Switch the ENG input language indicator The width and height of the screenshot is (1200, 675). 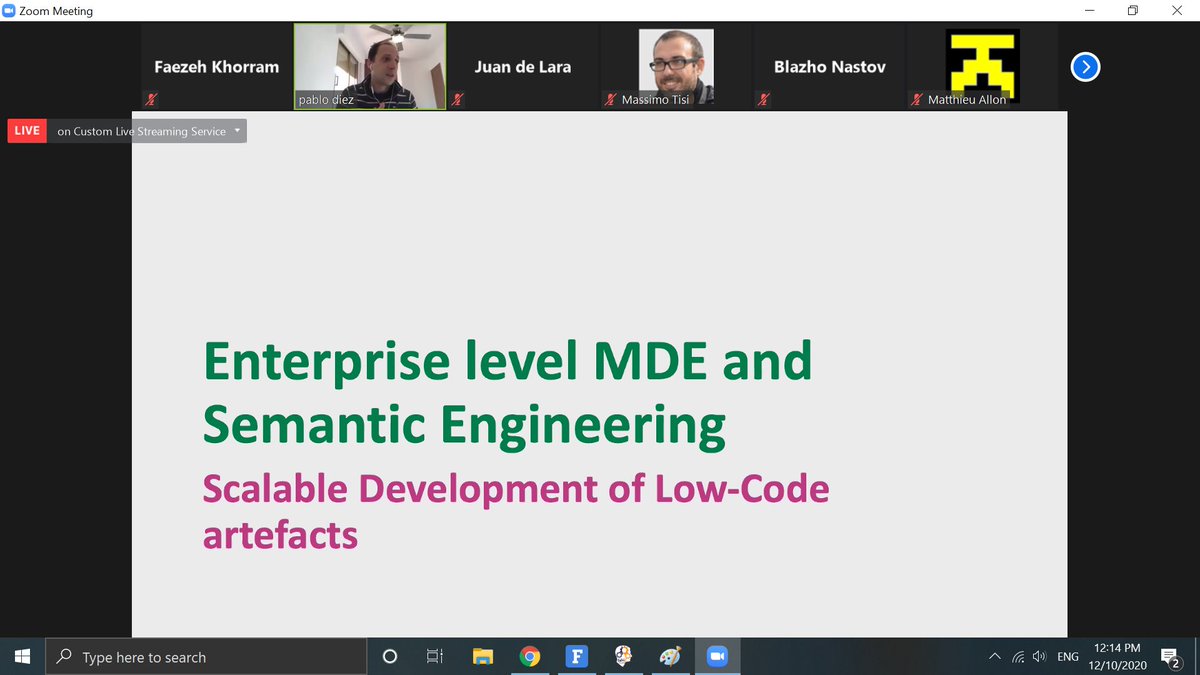[x=1068, y=657]
